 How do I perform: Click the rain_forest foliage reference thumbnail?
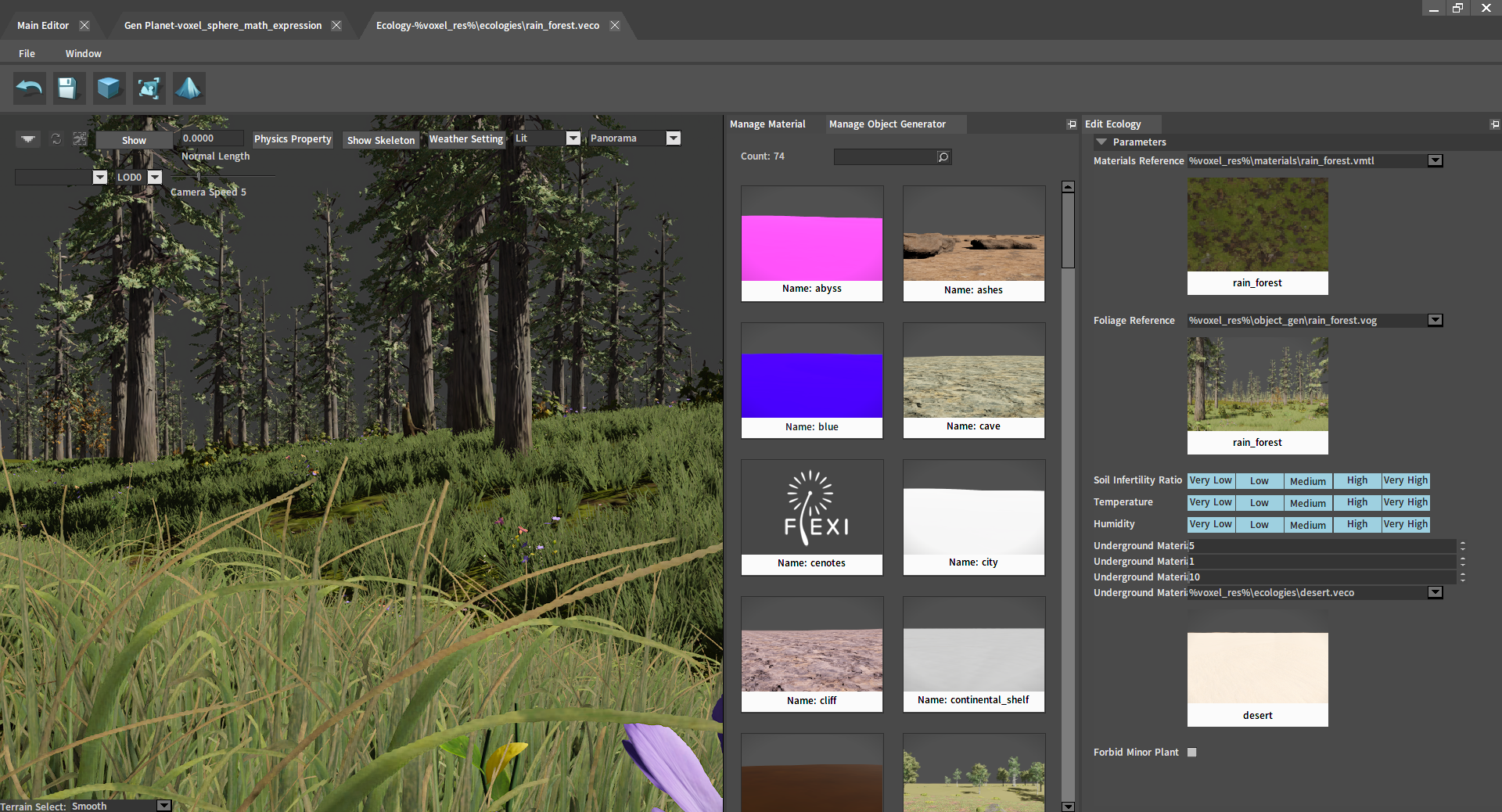click(1258, 395)
